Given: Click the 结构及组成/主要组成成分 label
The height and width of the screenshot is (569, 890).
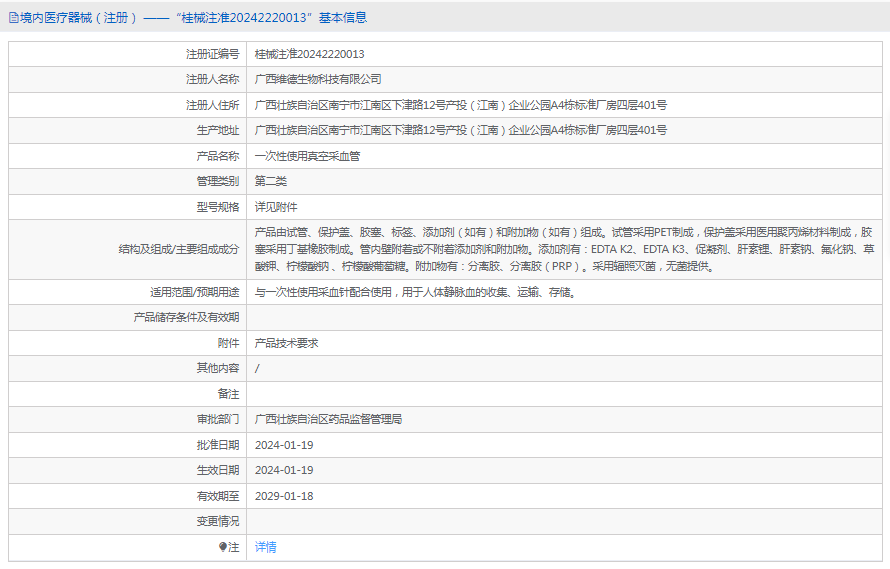Looking at the screenshot, I should [x=179, y=249].
